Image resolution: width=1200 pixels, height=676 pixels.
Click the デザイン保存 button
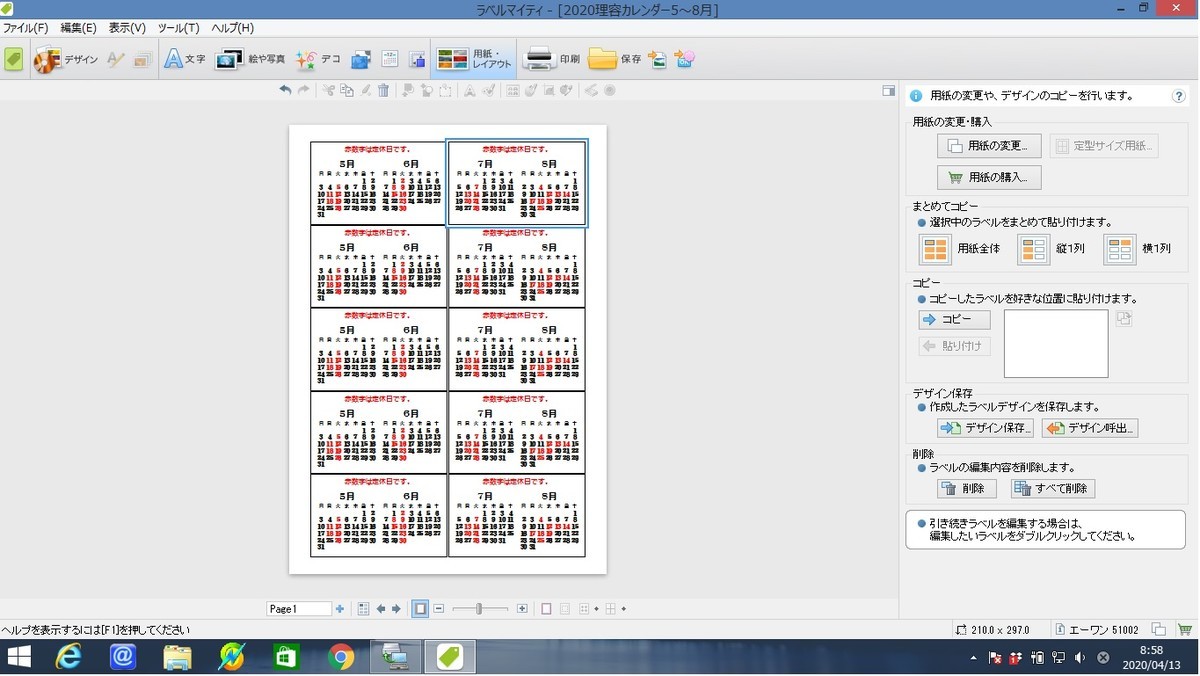985,428
